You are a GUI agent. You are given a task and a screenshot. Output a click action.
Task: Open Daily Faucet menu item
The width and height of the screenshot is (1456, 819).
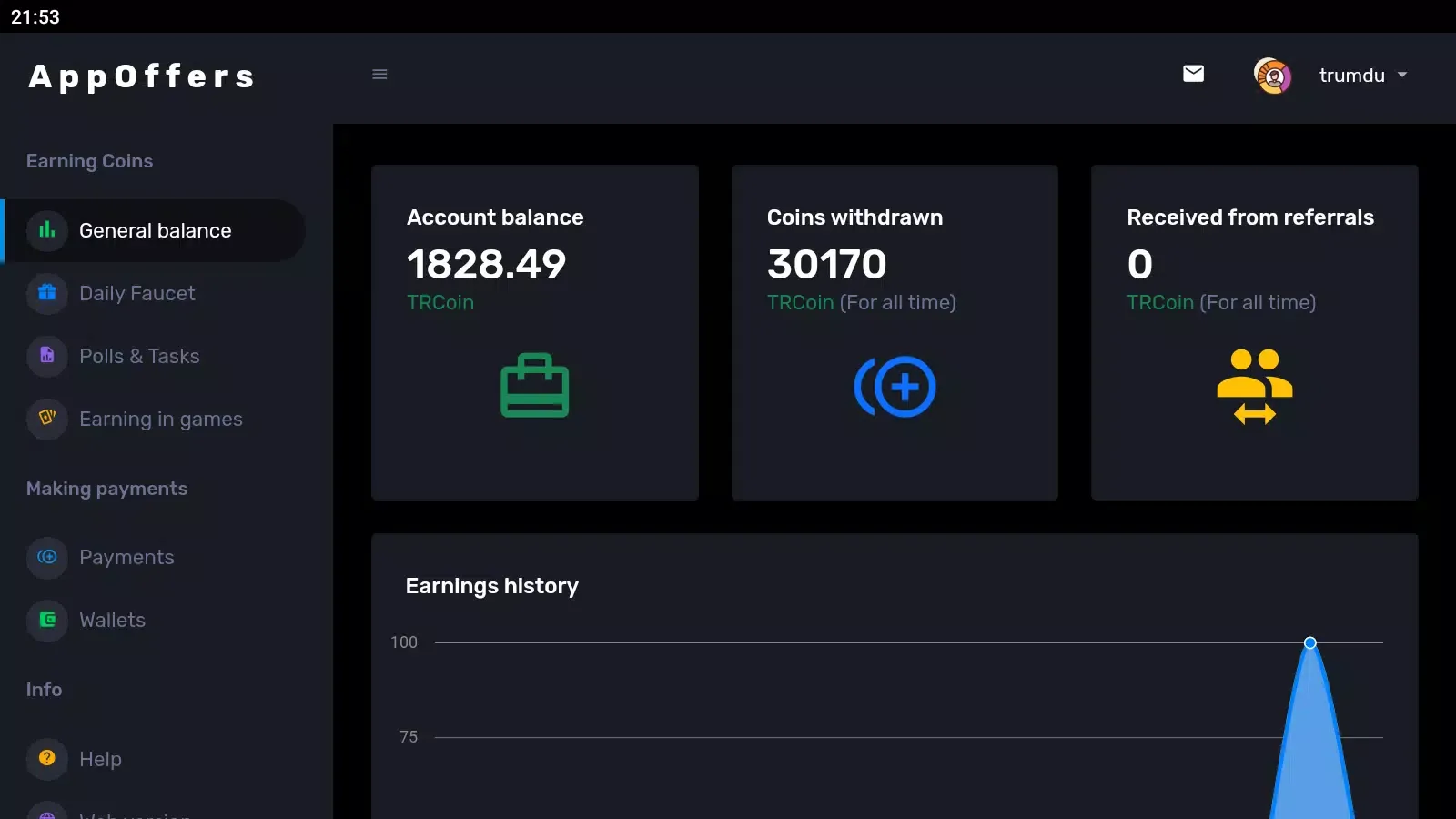click(136, 294)
